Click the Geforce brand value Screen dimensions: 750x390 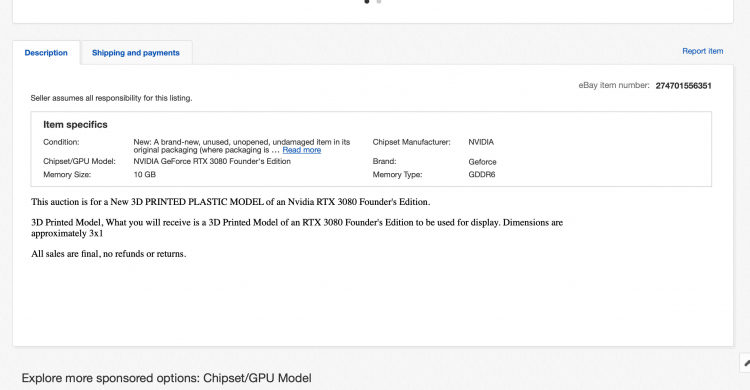[x=482, y=162]
